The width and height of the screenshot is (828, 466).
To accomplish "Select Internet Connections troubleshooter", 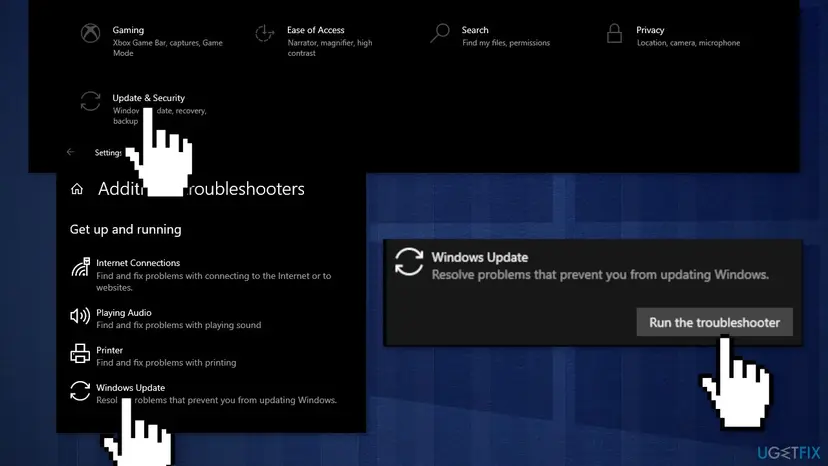I will coord(138,263).
